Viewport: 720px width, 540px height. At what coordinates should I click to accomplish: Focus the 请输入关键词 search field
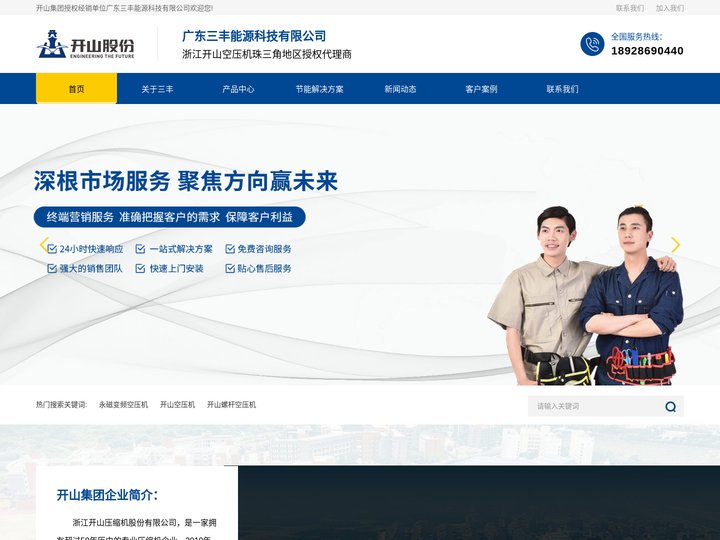tap(595, 406)
